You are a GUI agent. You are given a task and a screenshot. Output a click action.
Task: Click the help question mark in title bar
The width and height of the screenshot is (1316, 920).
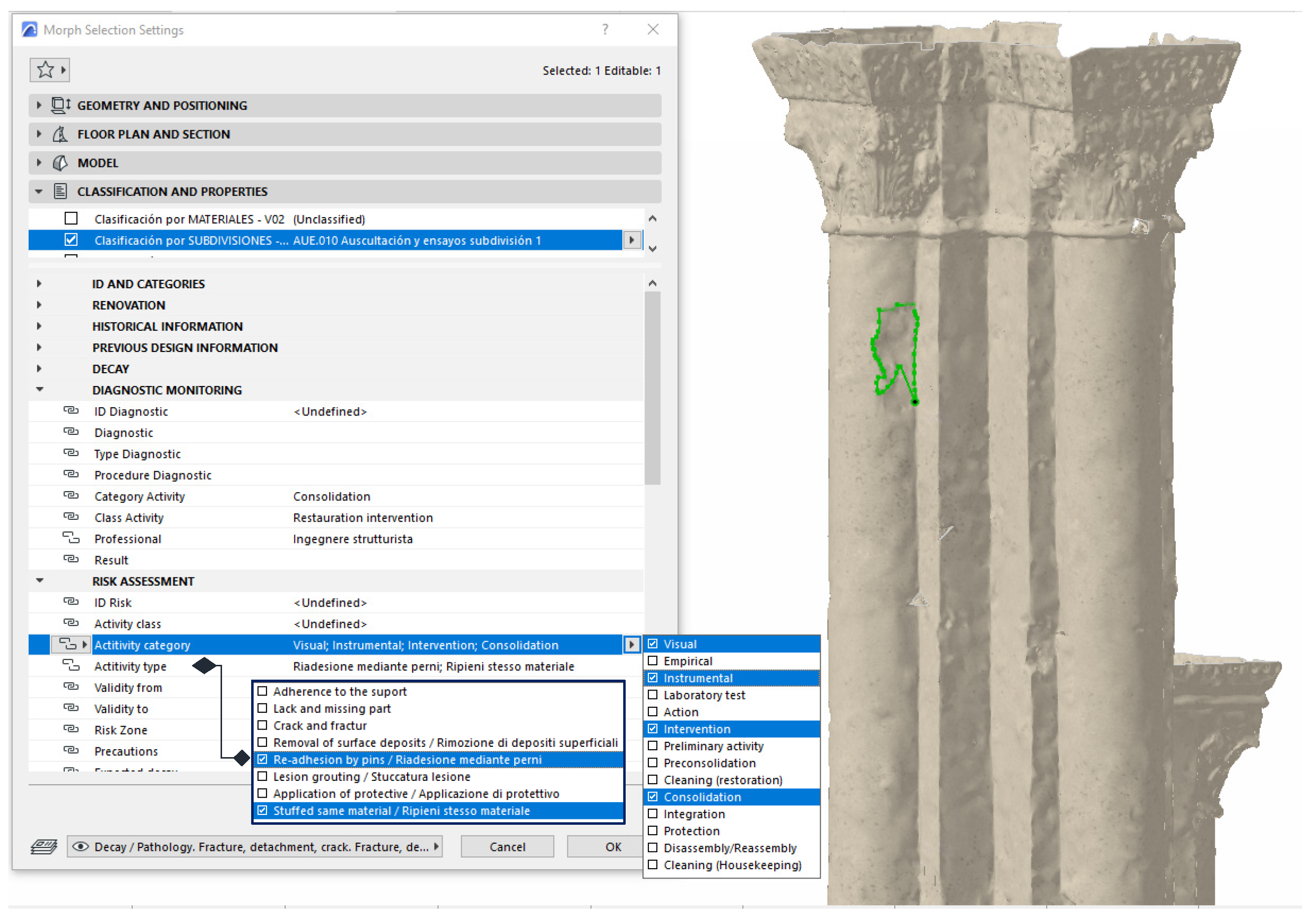605,29
